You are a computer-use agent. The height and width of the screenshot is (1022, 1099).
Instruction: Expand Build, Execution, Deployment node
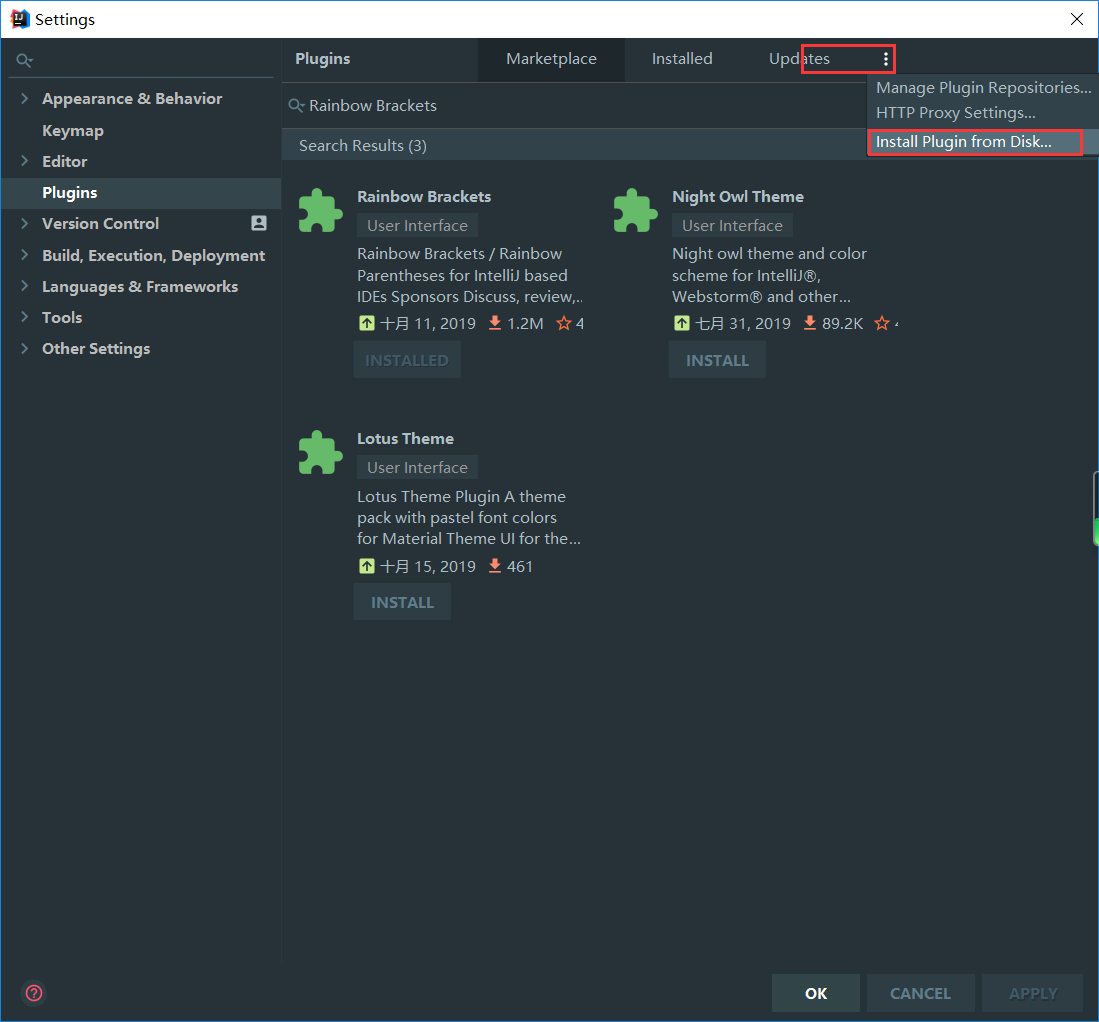click(x=25, y=256)
